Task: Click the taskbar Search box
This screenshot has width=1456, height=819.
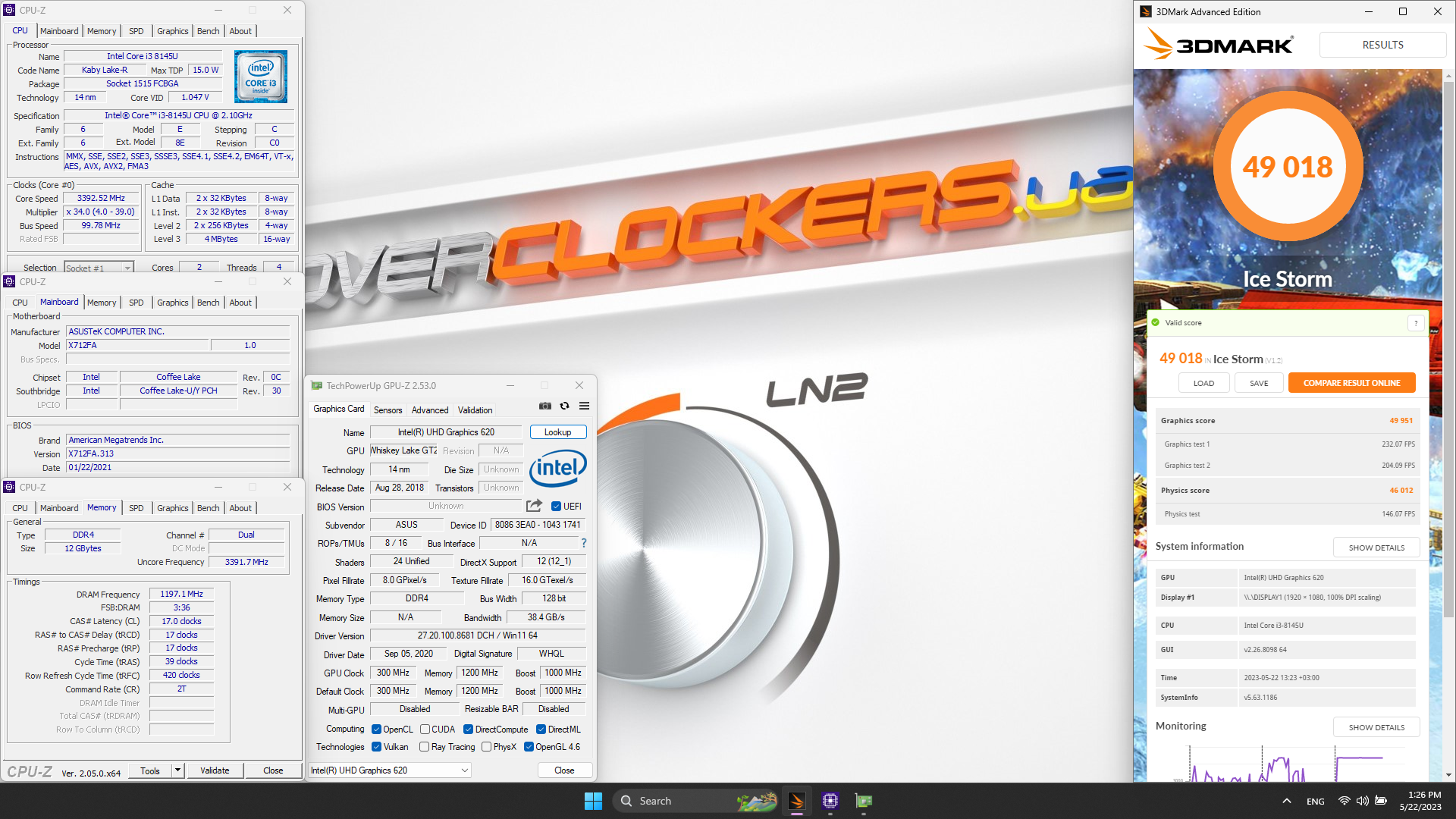Action: (695, 801)
